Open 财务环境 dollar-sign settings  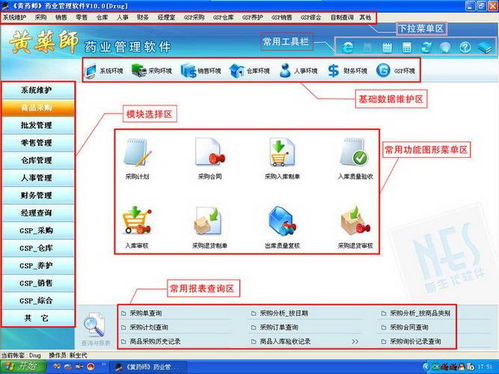(347, 71)
